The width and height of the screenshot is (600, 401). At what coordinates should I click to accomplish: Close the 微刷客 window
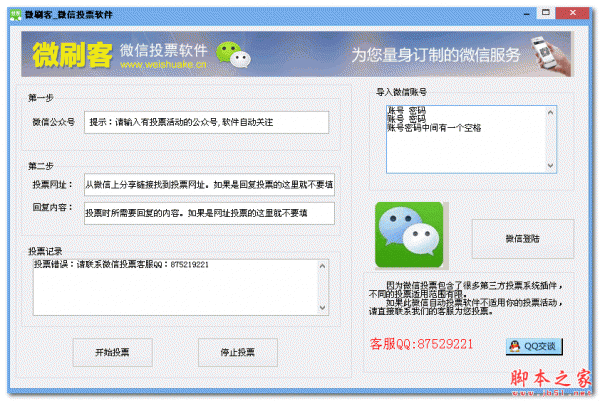(572, 13)
